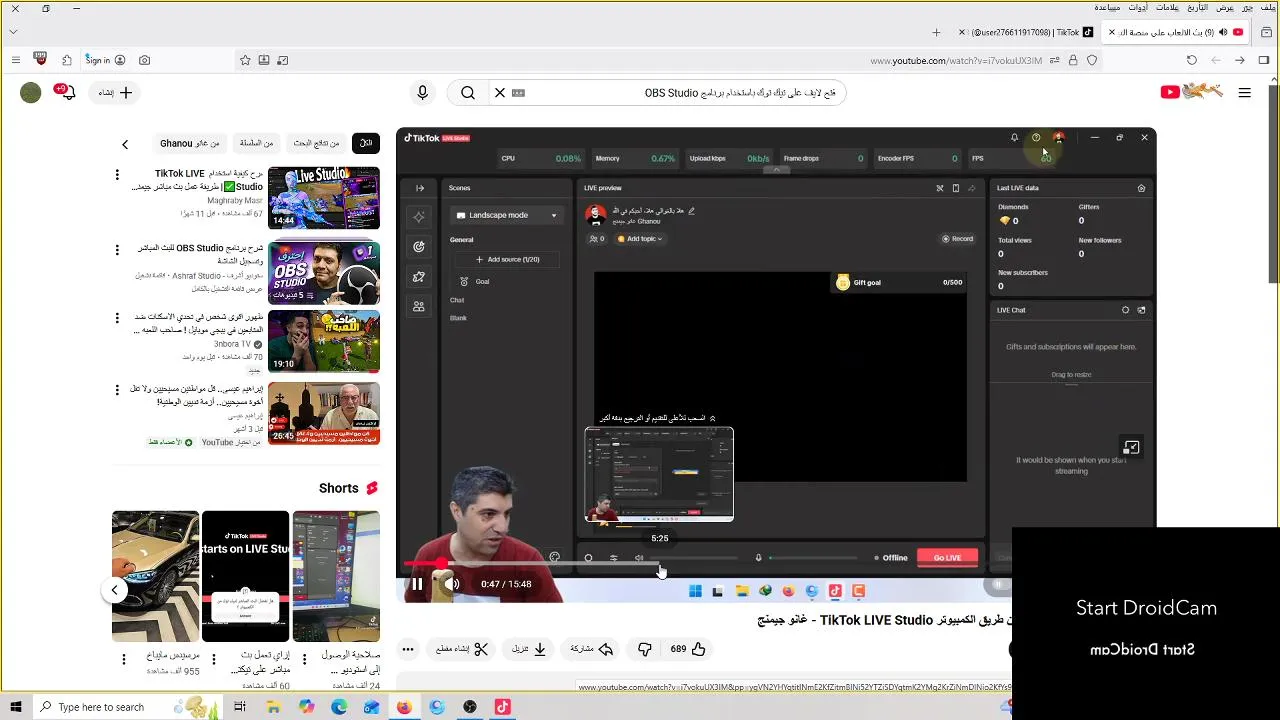The image size is (1280, 720).
Task: Click the address bar URL
Action: coord(956,61)
